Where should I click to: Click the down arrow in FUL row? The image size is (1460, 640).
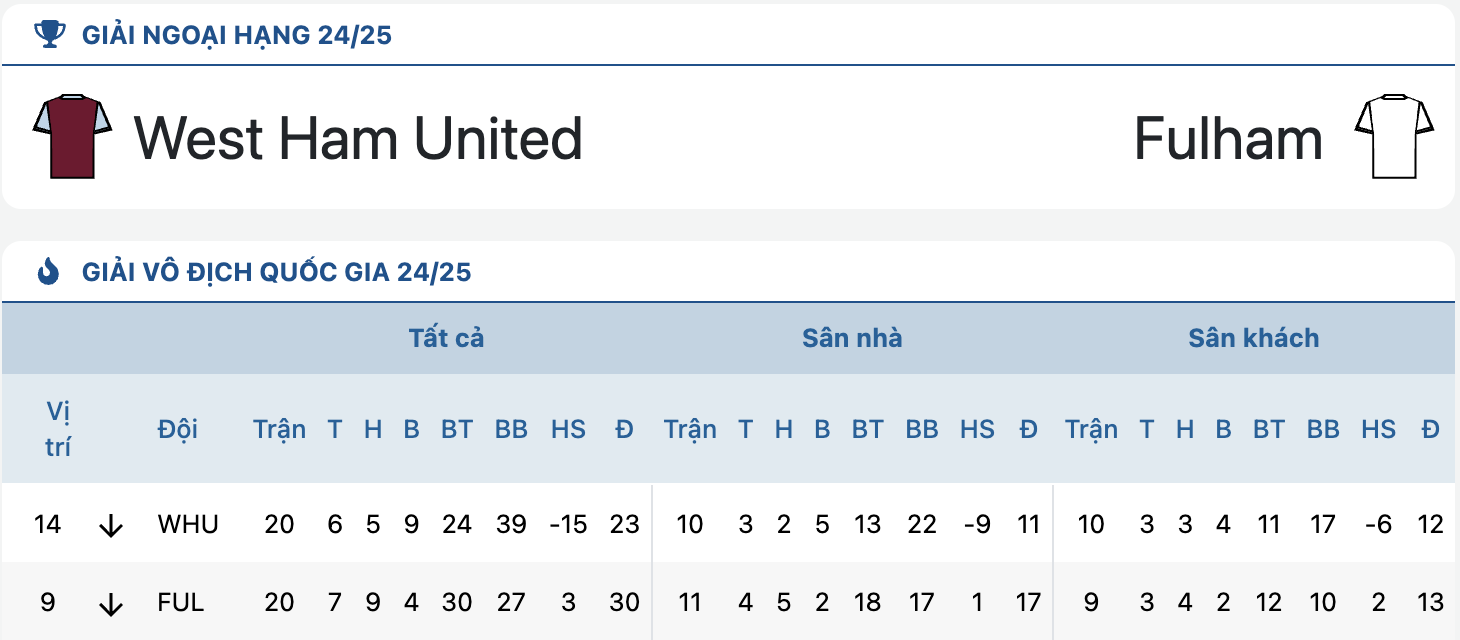111,604
